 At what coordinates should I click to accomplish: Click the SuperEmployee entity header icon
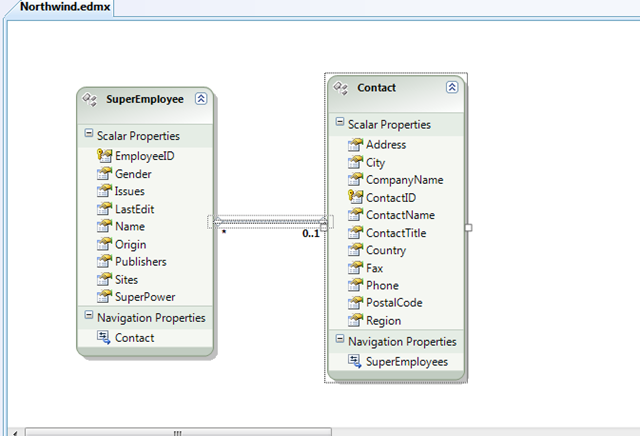[x=90, y=99]
